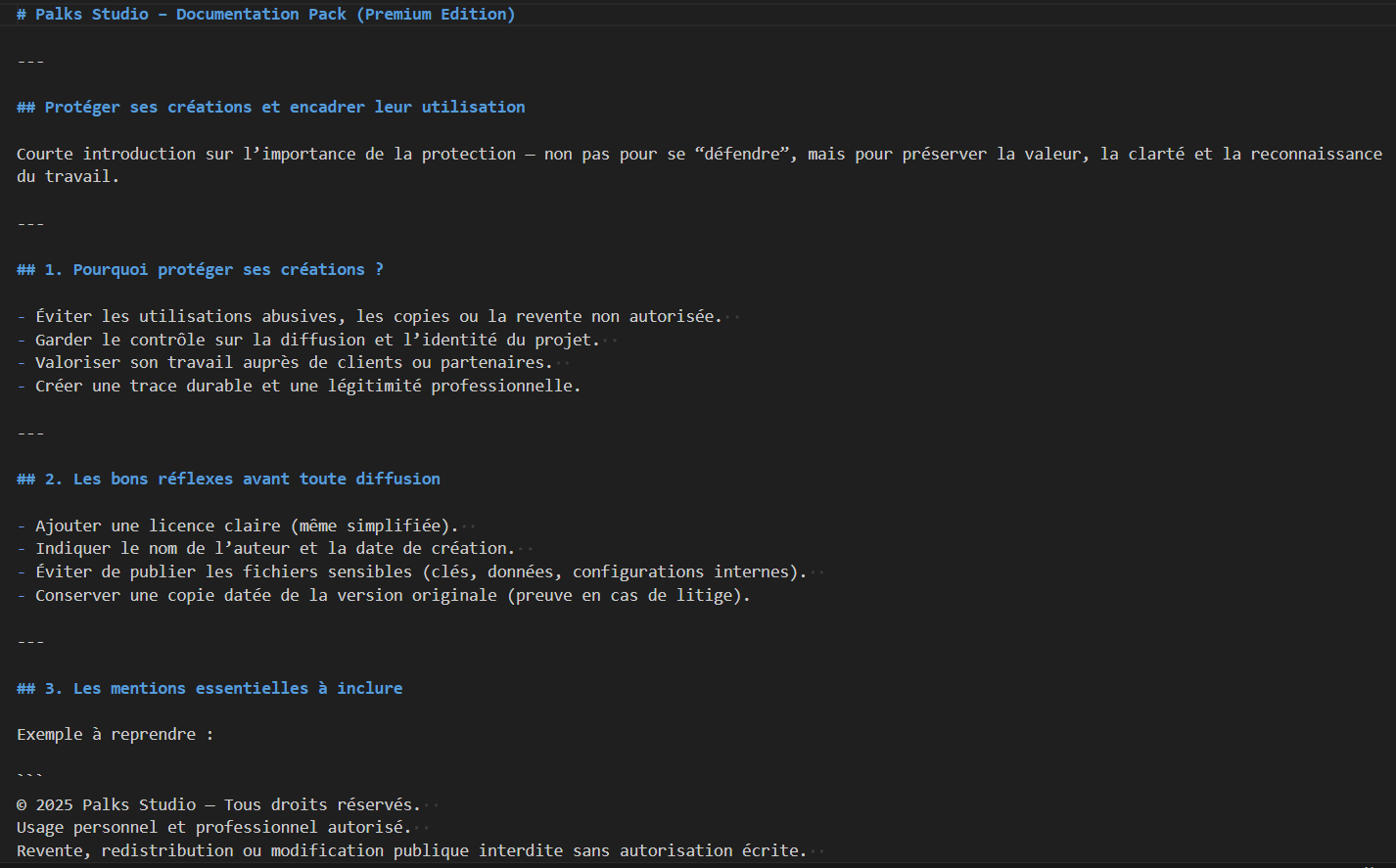Click the 'Exemple à reprendre :' line
The image size is (1396, 868).
[x=115, y=735]
